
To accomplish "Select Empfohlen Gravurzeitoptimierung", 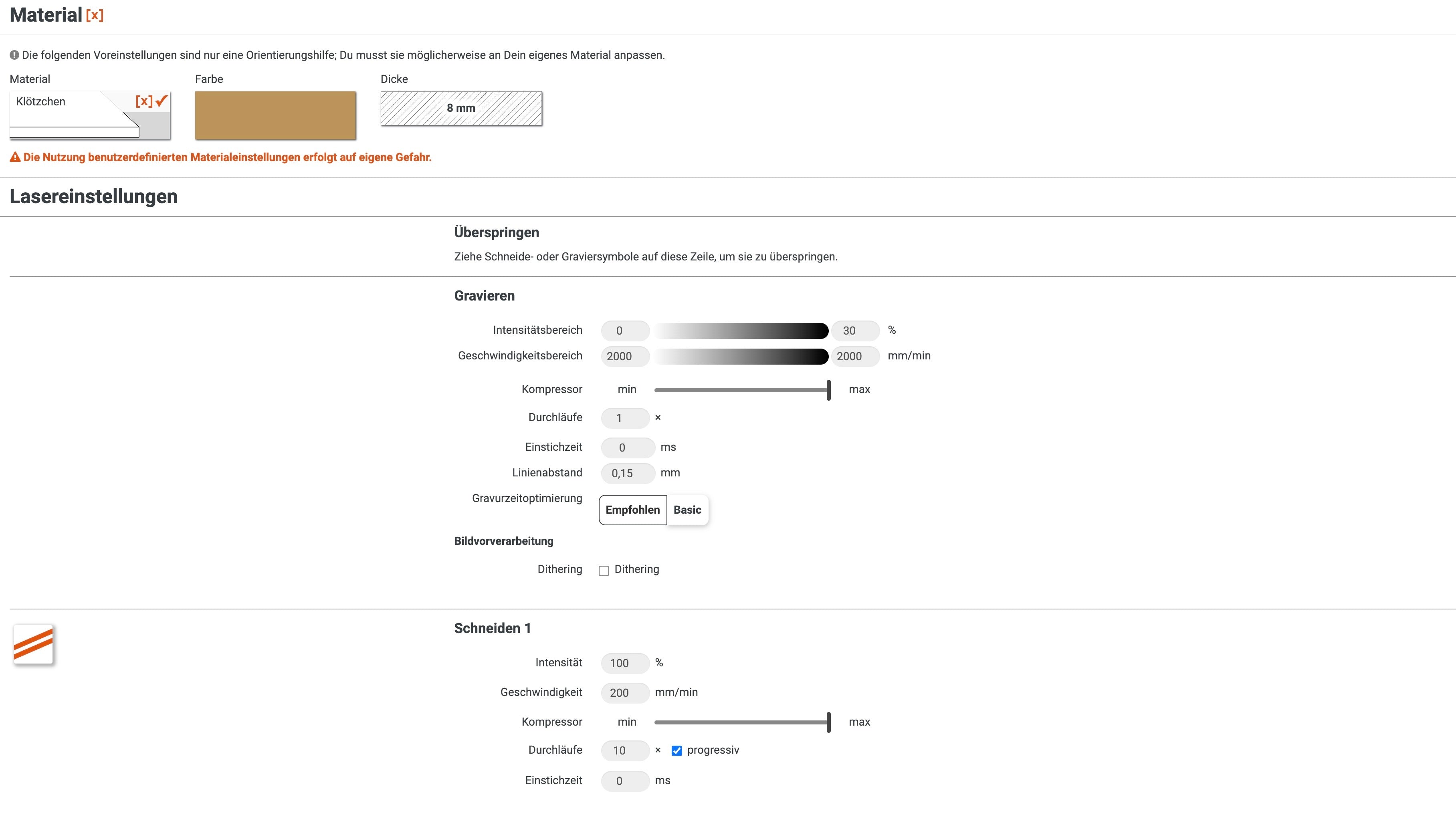I will (x=632, y=510).
